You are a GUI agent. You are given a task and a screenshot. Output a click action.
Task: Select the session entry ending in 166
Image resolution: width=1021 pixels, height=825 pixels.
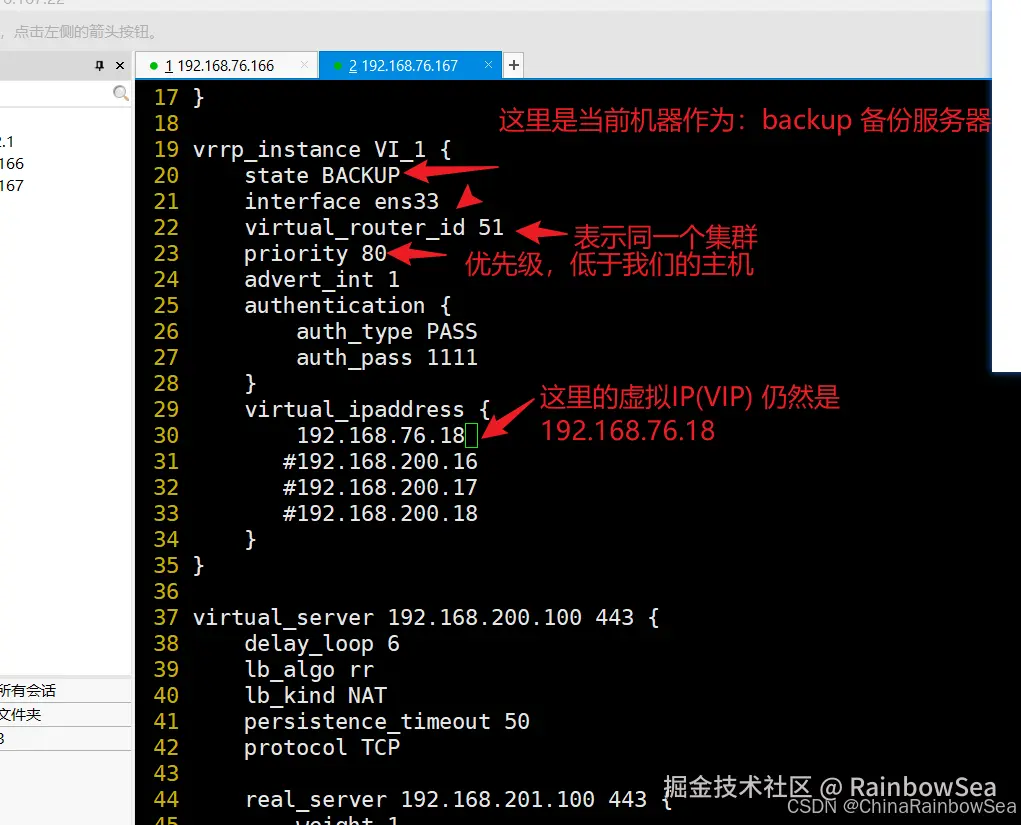pos(12,163)
